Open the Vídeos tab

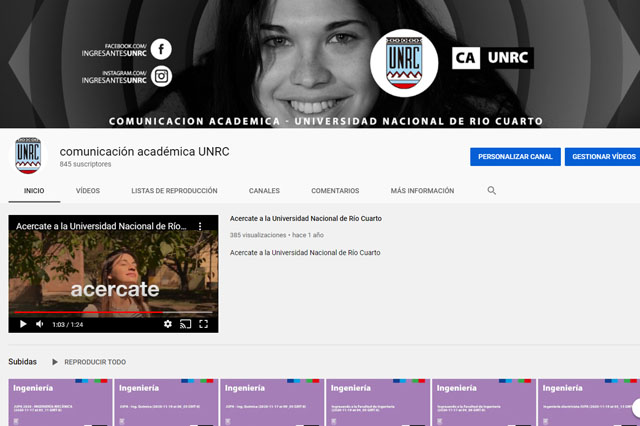click(88, 191)
